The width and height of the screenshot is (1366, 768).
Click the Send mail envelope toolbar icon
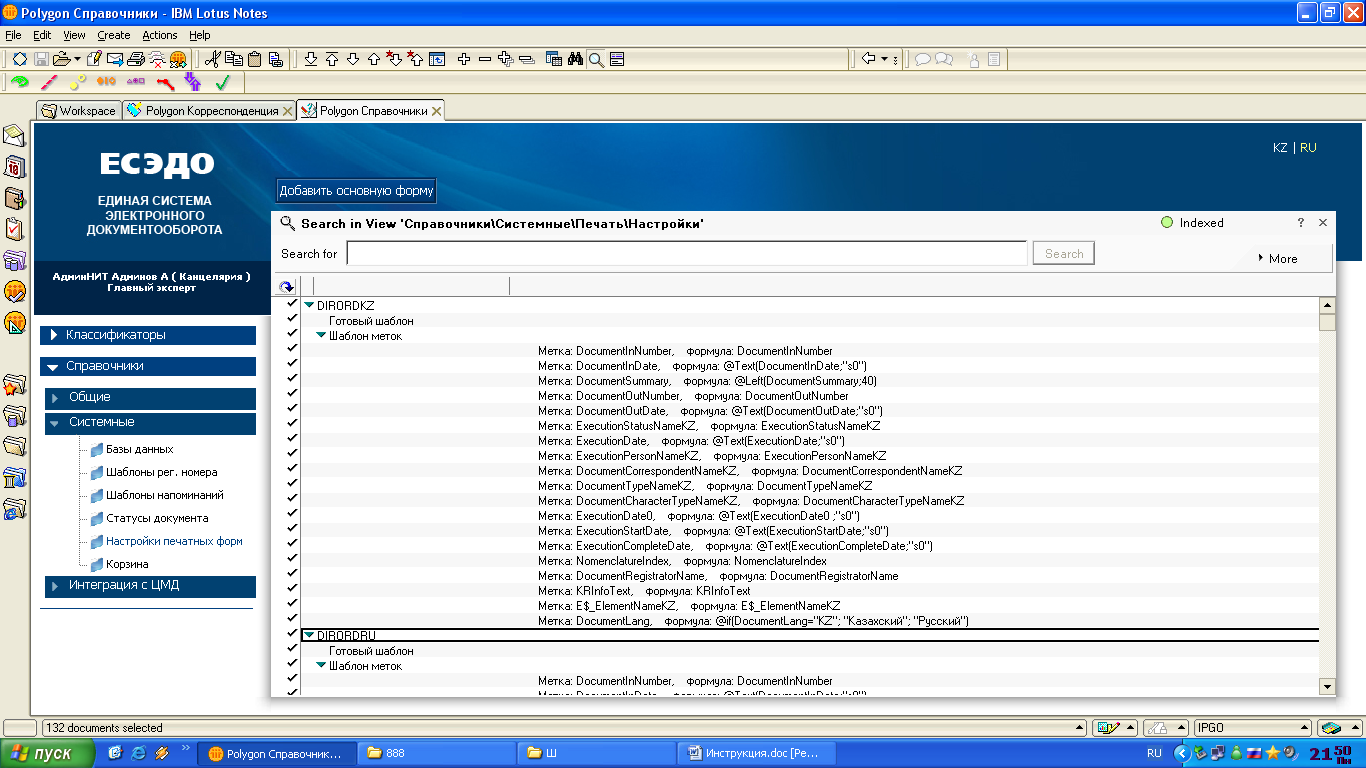(x=115, y=60)
